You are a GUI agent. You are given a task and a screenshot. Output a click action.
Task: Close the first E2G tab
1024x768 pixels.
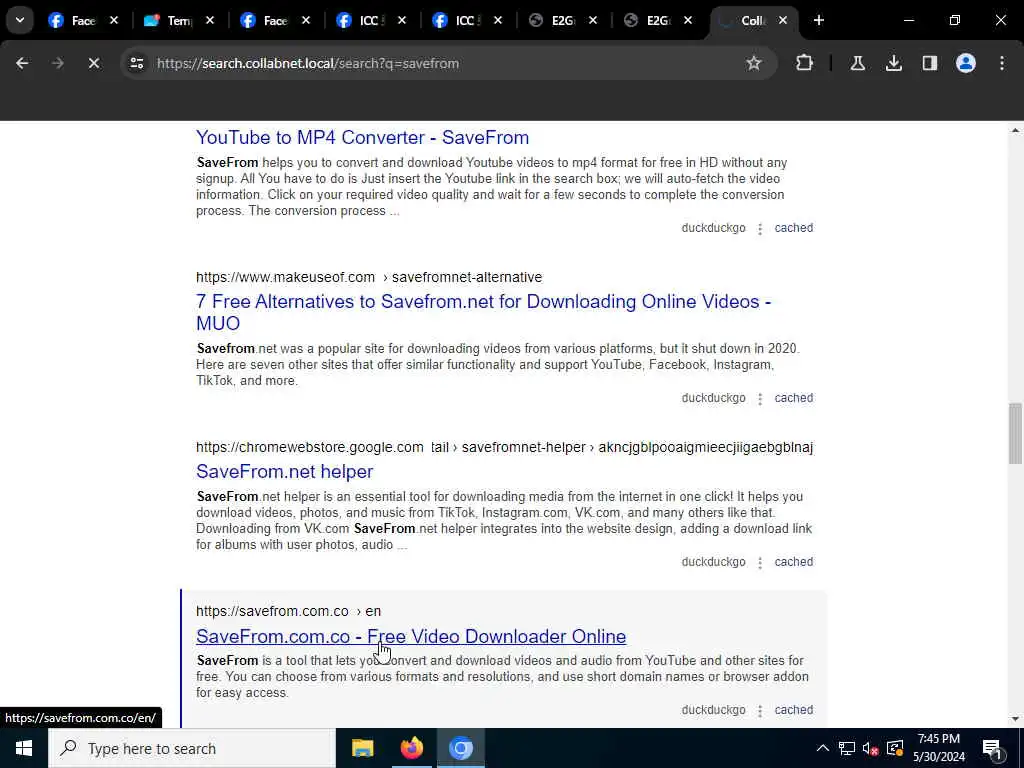click(x=592, y=20)
